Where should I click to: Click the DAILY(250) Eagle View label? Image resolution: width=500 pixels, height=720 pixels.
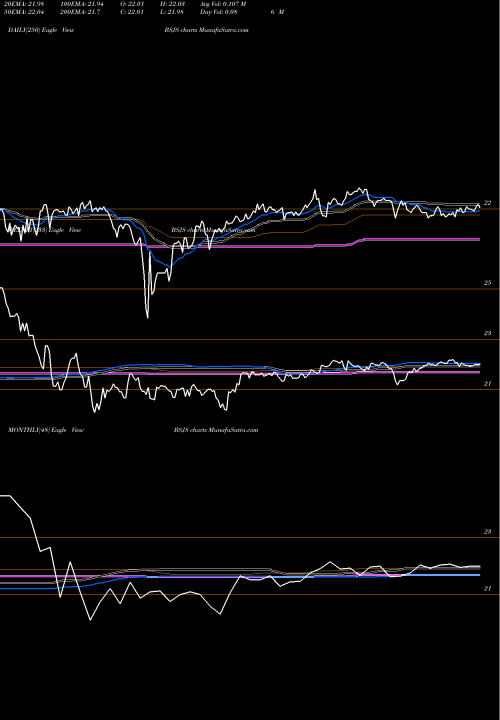(41, 30)
